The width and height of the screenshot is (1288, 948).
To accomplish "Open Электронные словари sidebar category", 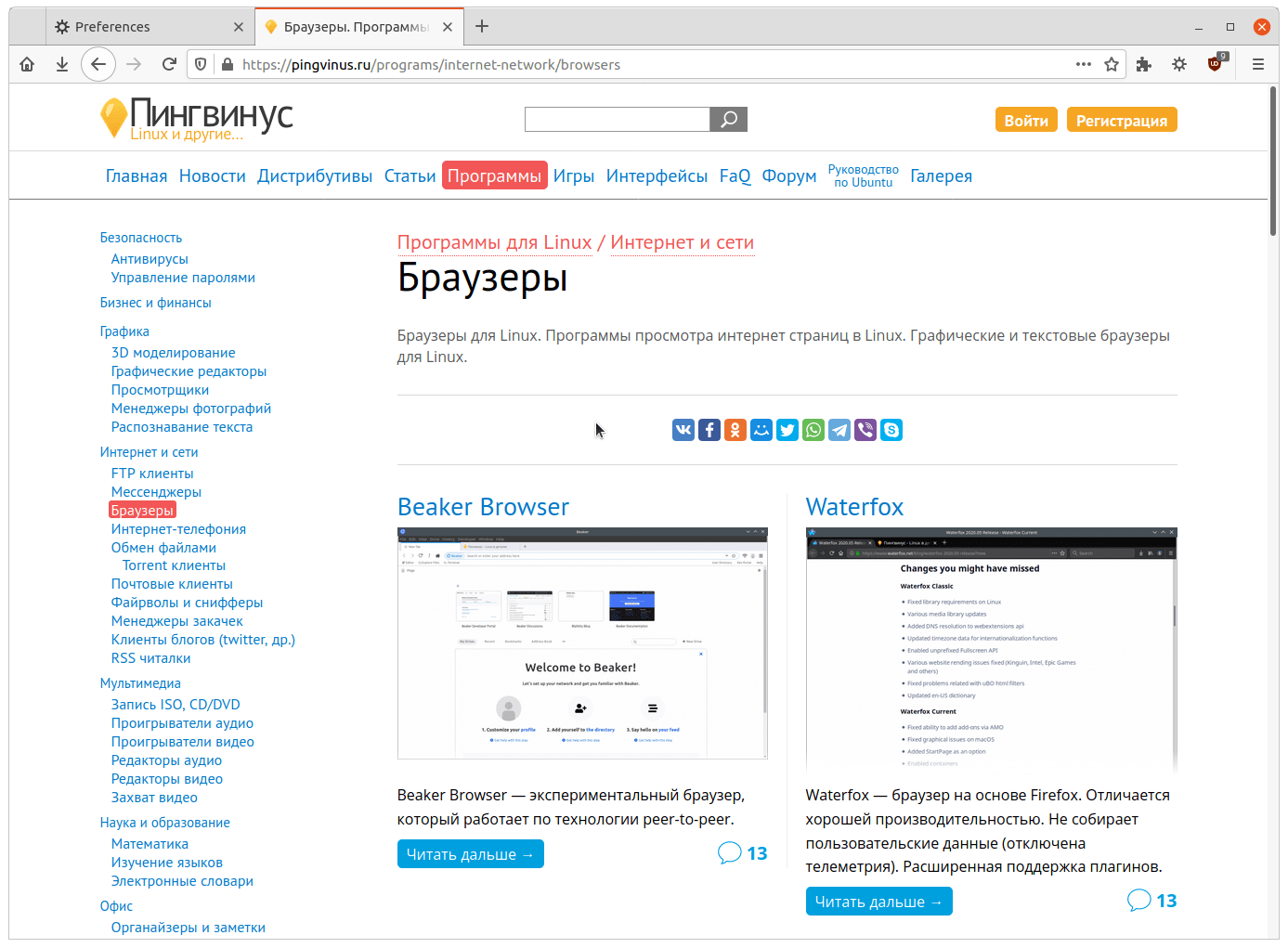I will tap(182, 881).
